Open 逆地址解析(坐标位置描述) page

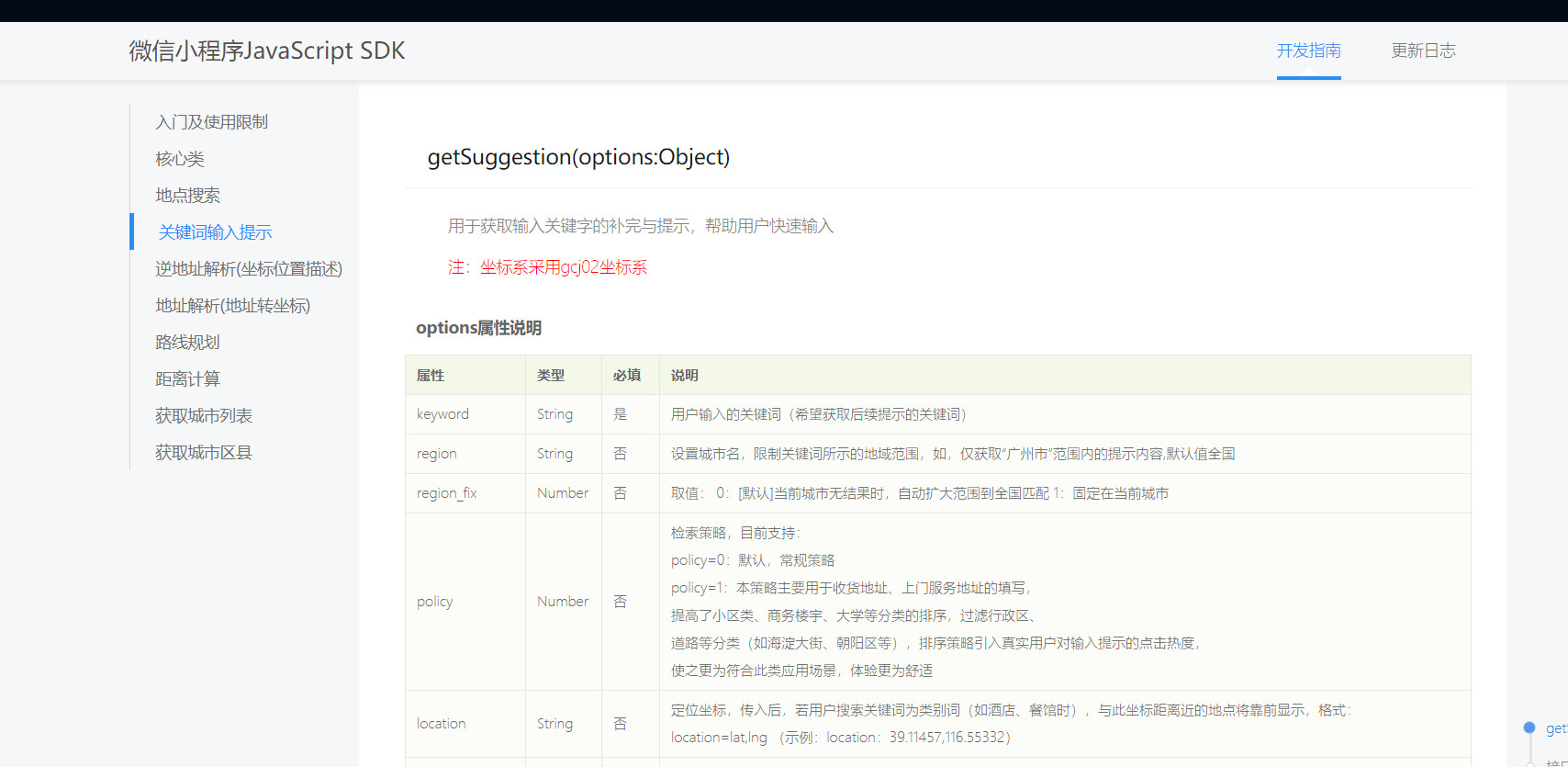pyautogui.click(x=249, y=269)
